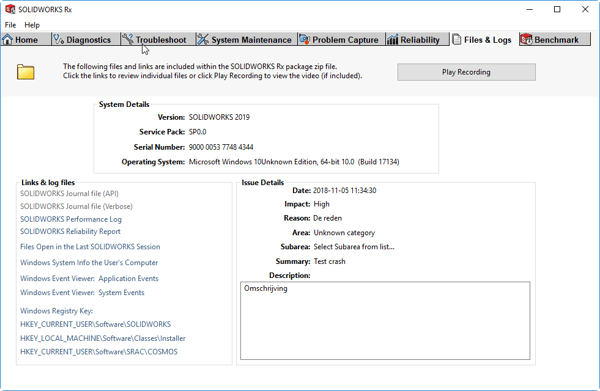Viewport: 600px width, 391px height.
Task: Click the Benchmark tab red icon
Action: tap(527, 39)
